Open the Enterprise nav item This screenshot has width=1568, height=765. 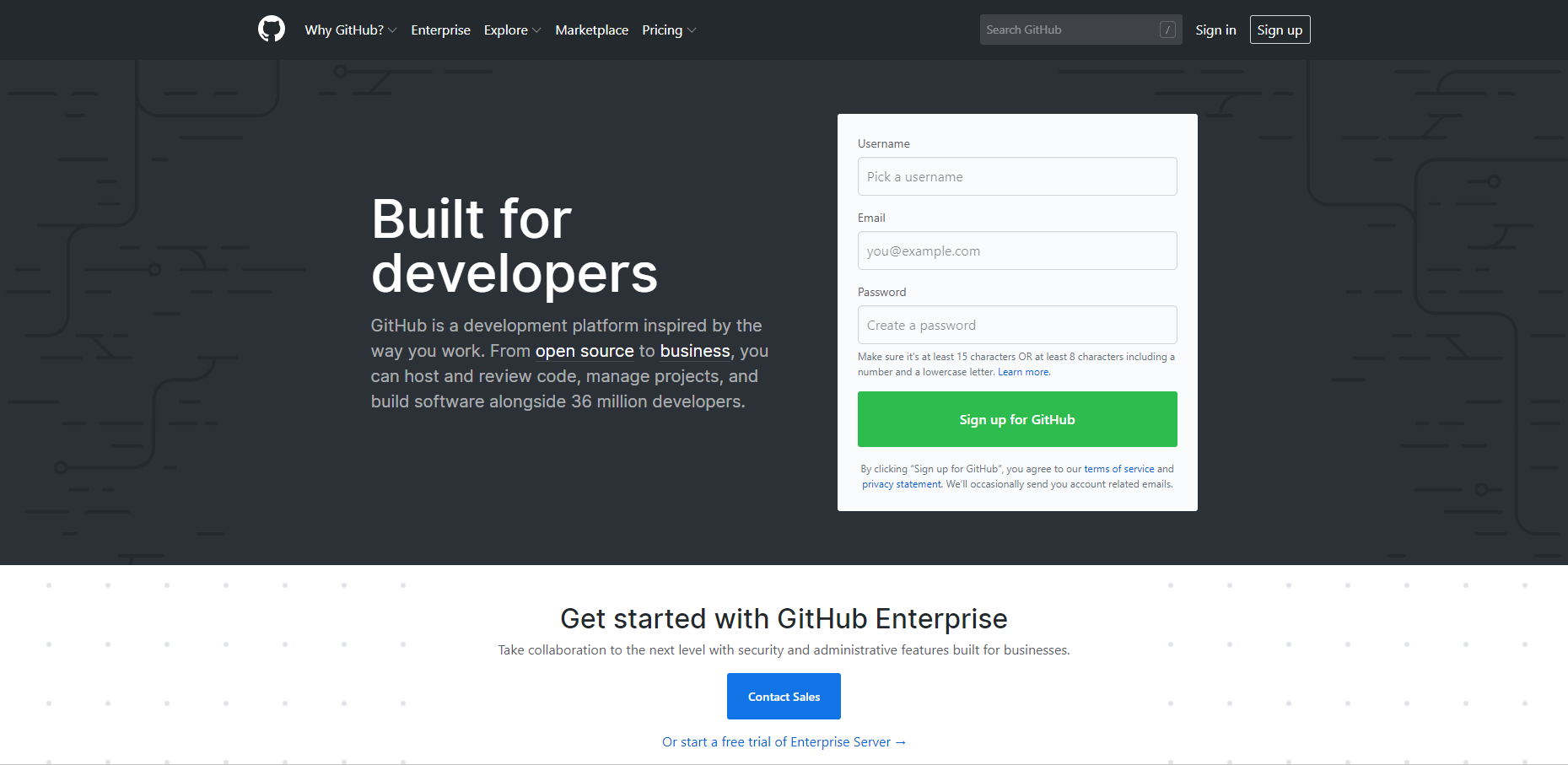click(440, 30)
